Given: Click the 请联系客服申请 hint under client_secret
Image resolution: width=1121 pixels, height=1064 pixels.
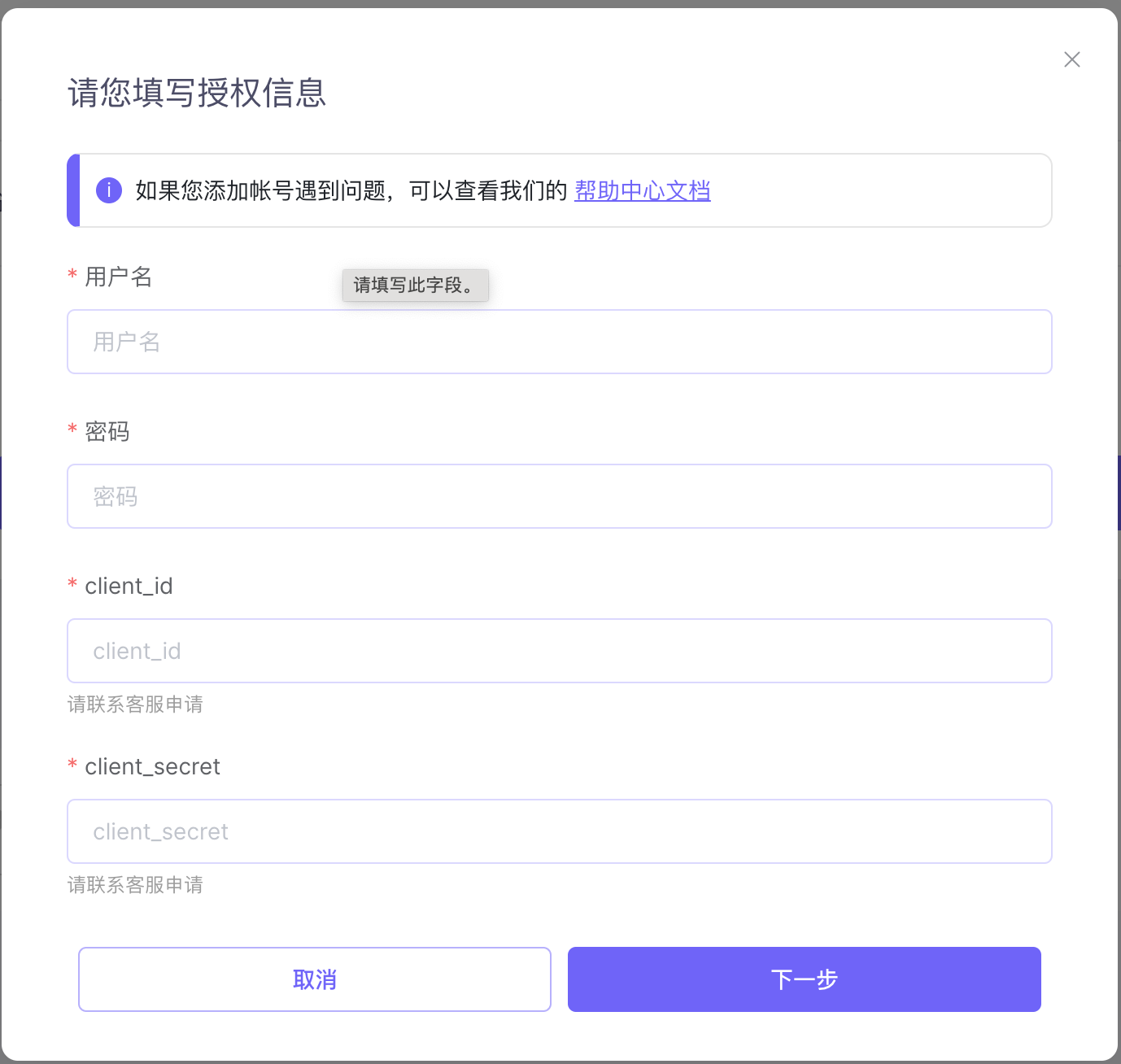Looking at the screenshot, I should [x=135, y=885].
